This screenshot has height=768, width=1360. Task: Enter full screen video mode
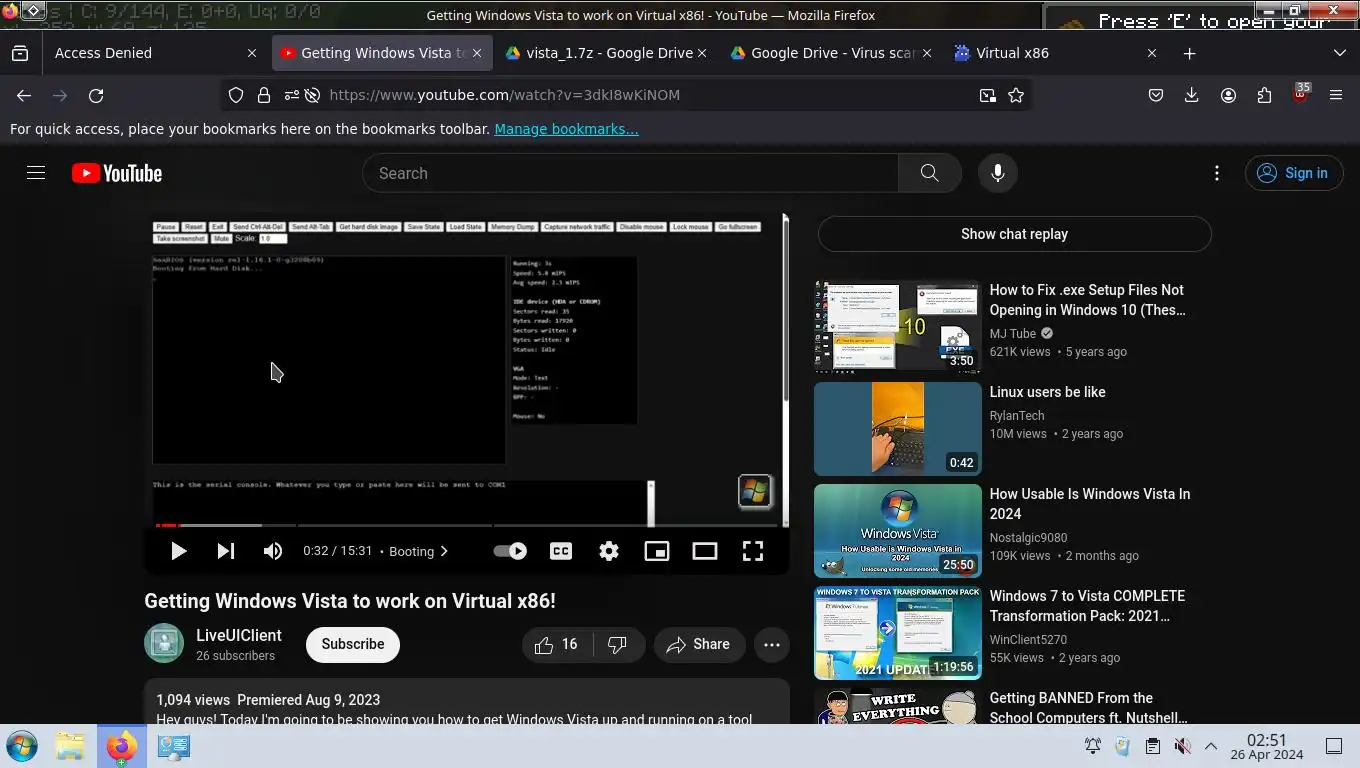(x=753, y=551)
